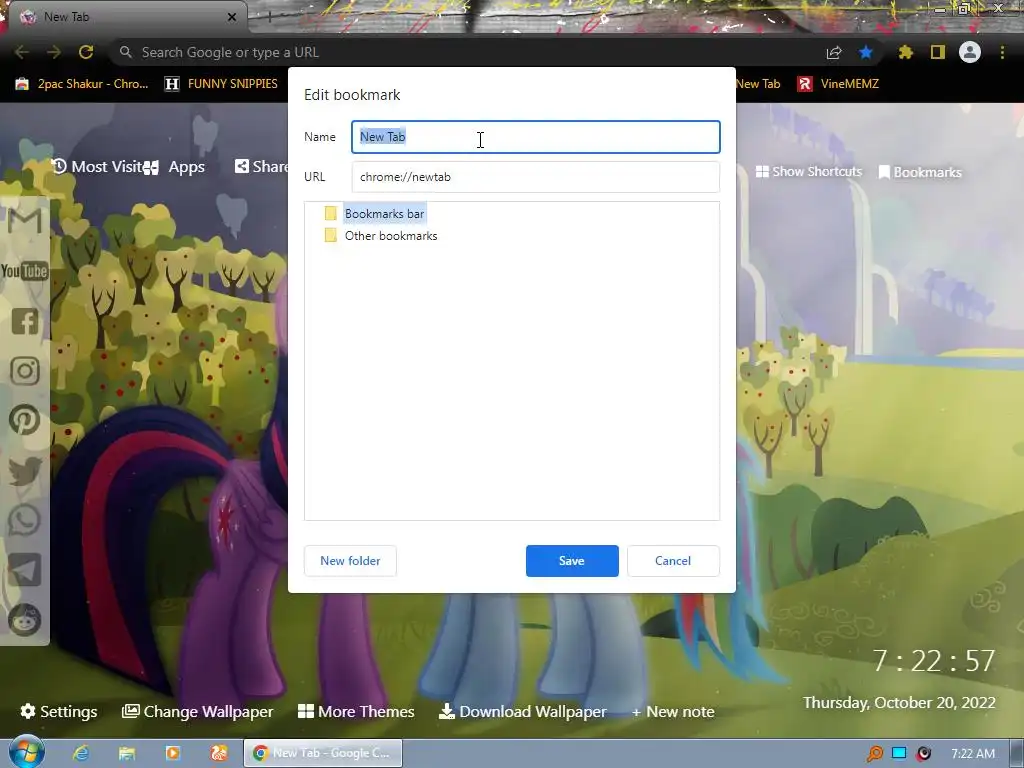This screenshot has height=768, width=1024.
Task: Open the Twitter sidebar icon
Action: pyautogui.click(x=25, y=470)
